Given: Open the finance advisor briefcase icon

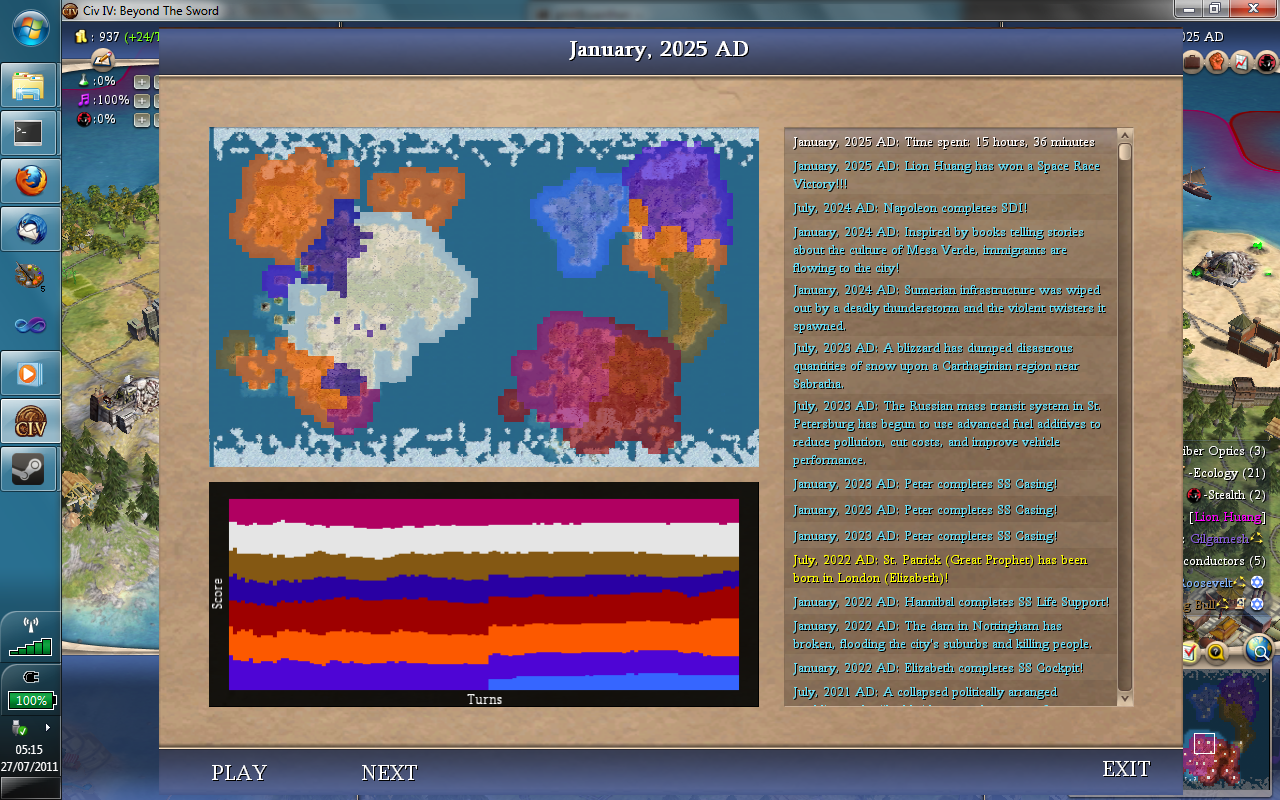Looking at the screenshot, I should pos(1192,62).
